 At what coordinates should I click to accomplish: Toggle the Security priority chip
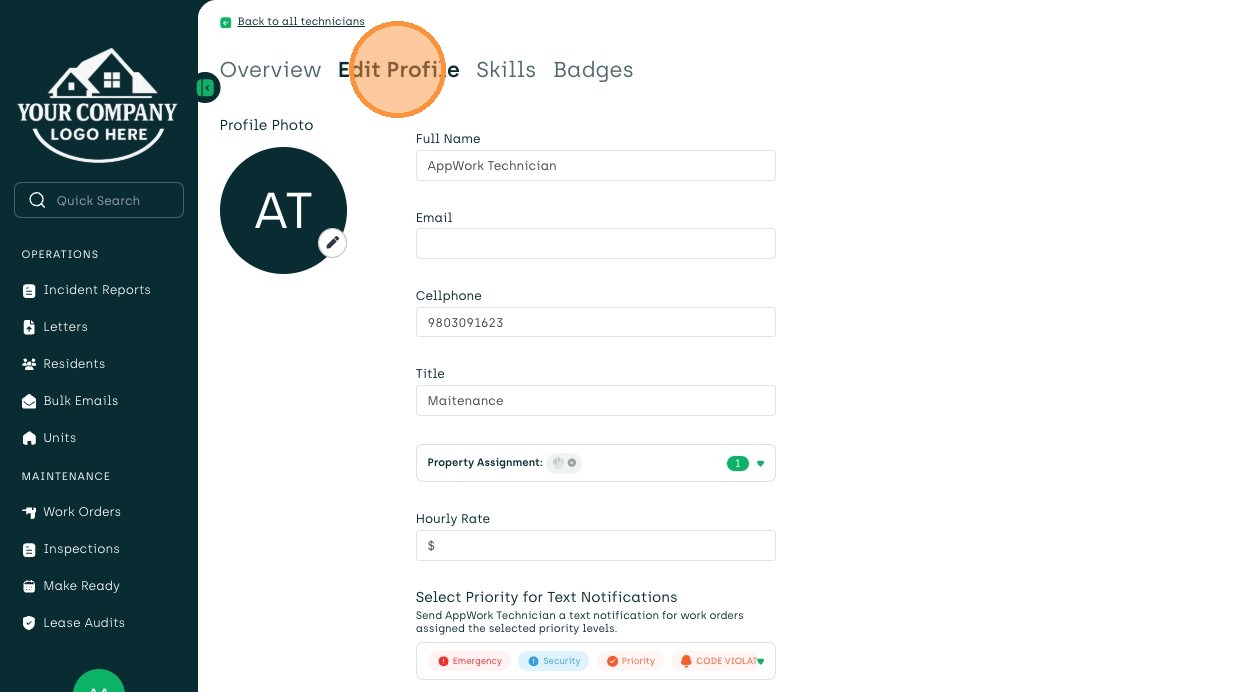click(553, 661)
